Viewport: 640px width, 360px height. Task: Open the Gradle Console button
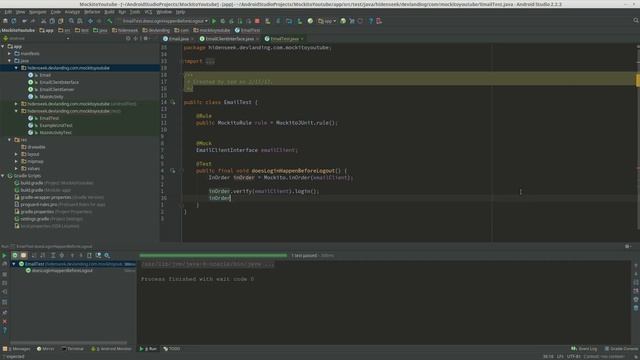click(x=621, y=349)
